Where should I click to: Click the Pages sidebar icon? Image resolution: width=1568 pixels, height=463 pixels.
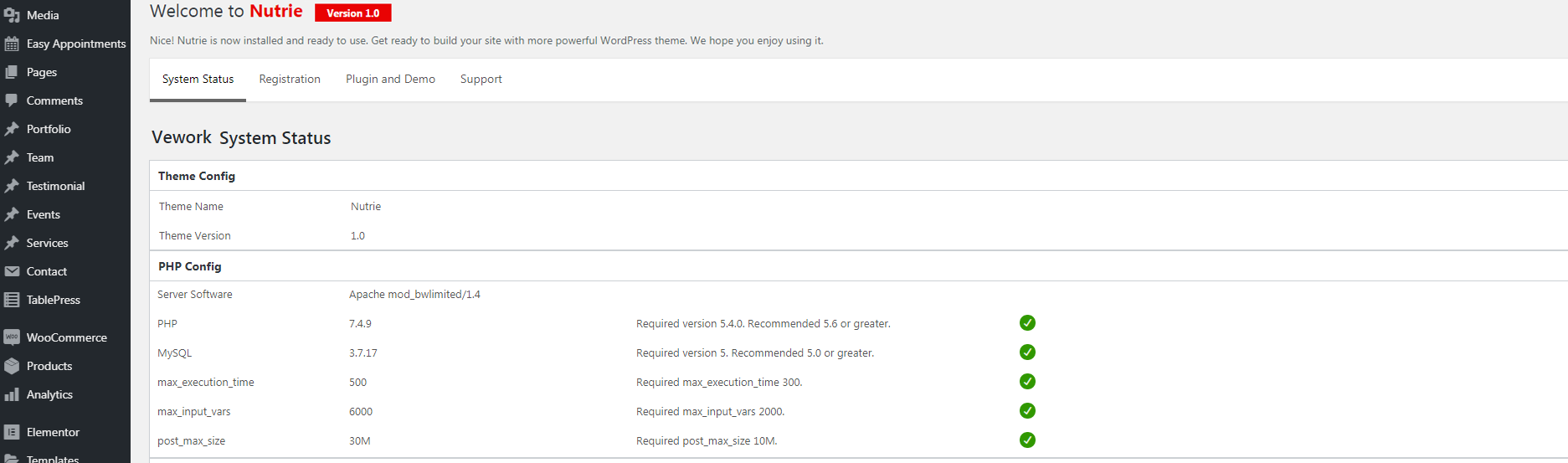pos(12,72)
